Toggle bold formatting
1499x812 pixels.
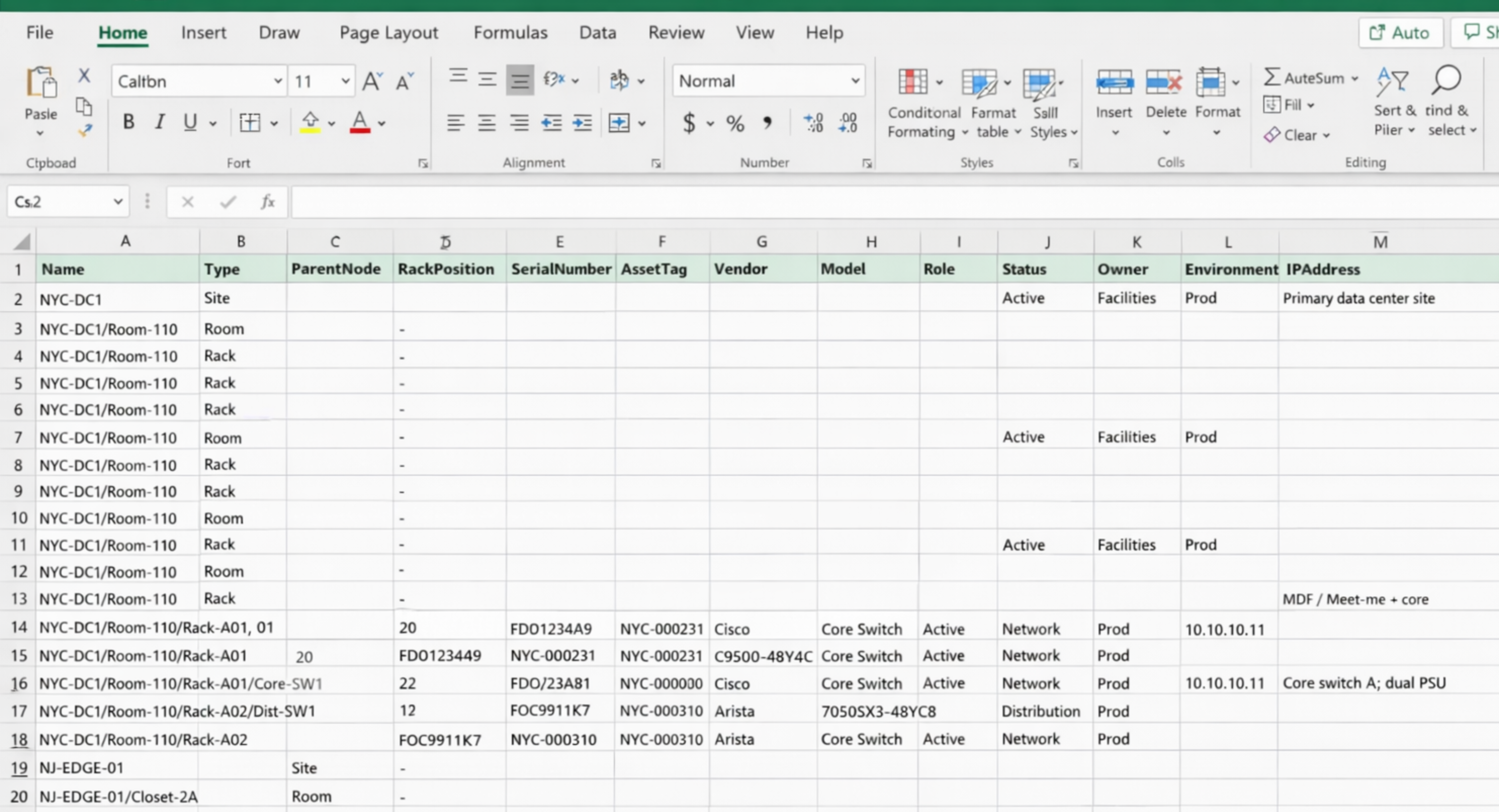tap(129, 122)
